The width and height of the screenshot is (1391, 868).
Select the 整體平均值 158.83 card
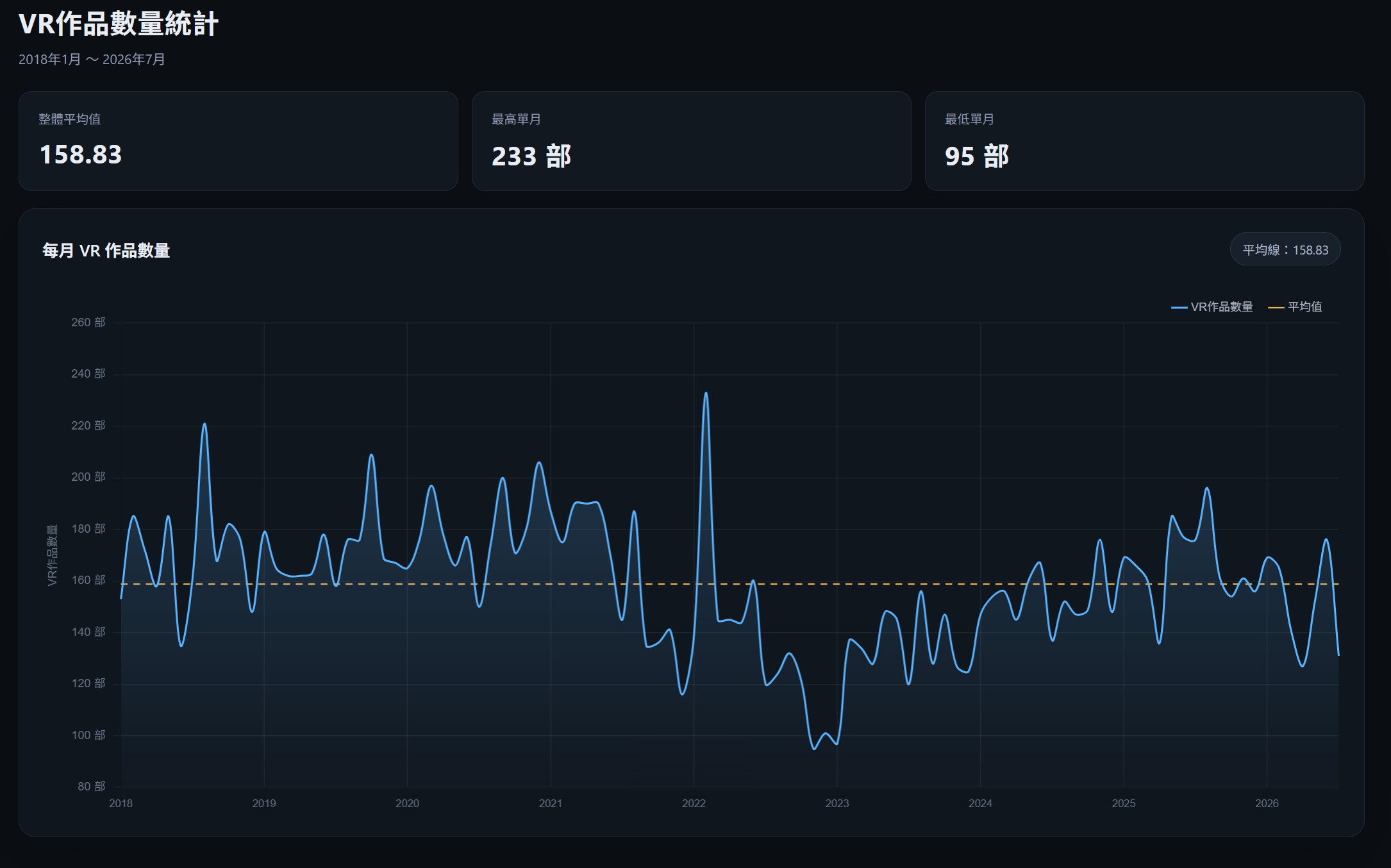(x=238, y=141)
